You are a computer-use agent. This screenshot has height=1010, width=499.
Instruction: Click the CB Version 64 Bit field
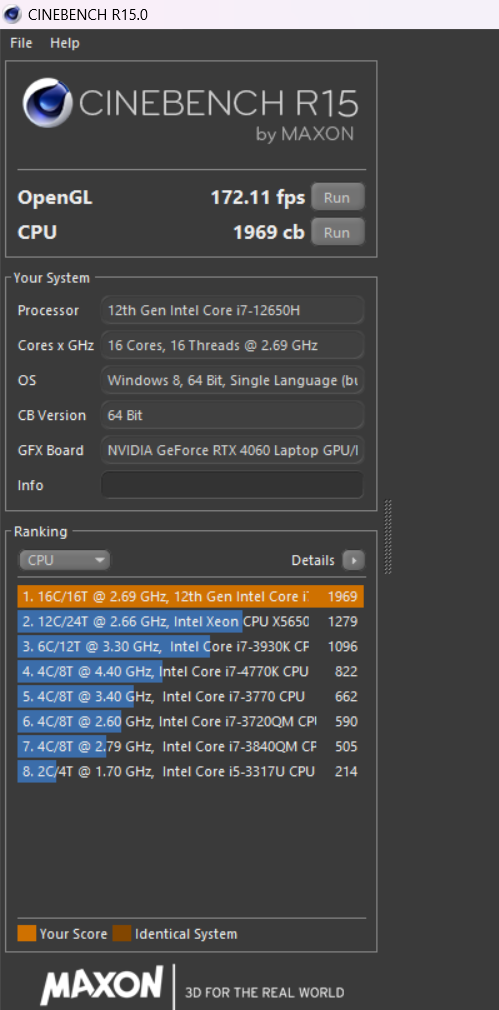(x=232, y=415)
